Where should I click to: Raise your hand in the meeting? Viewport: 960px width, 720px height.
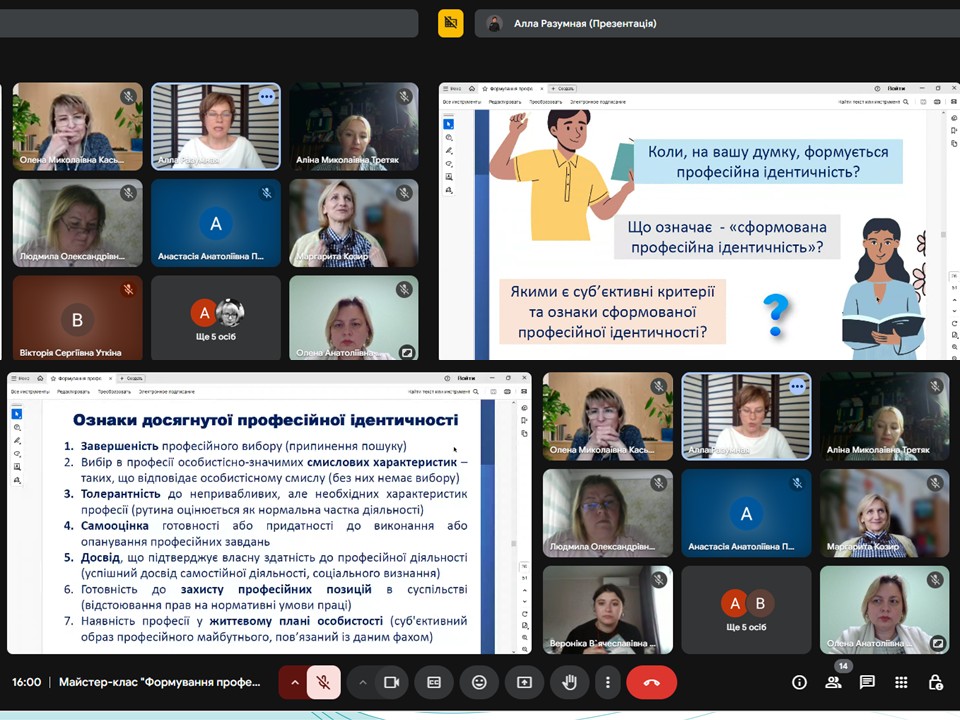569,682
